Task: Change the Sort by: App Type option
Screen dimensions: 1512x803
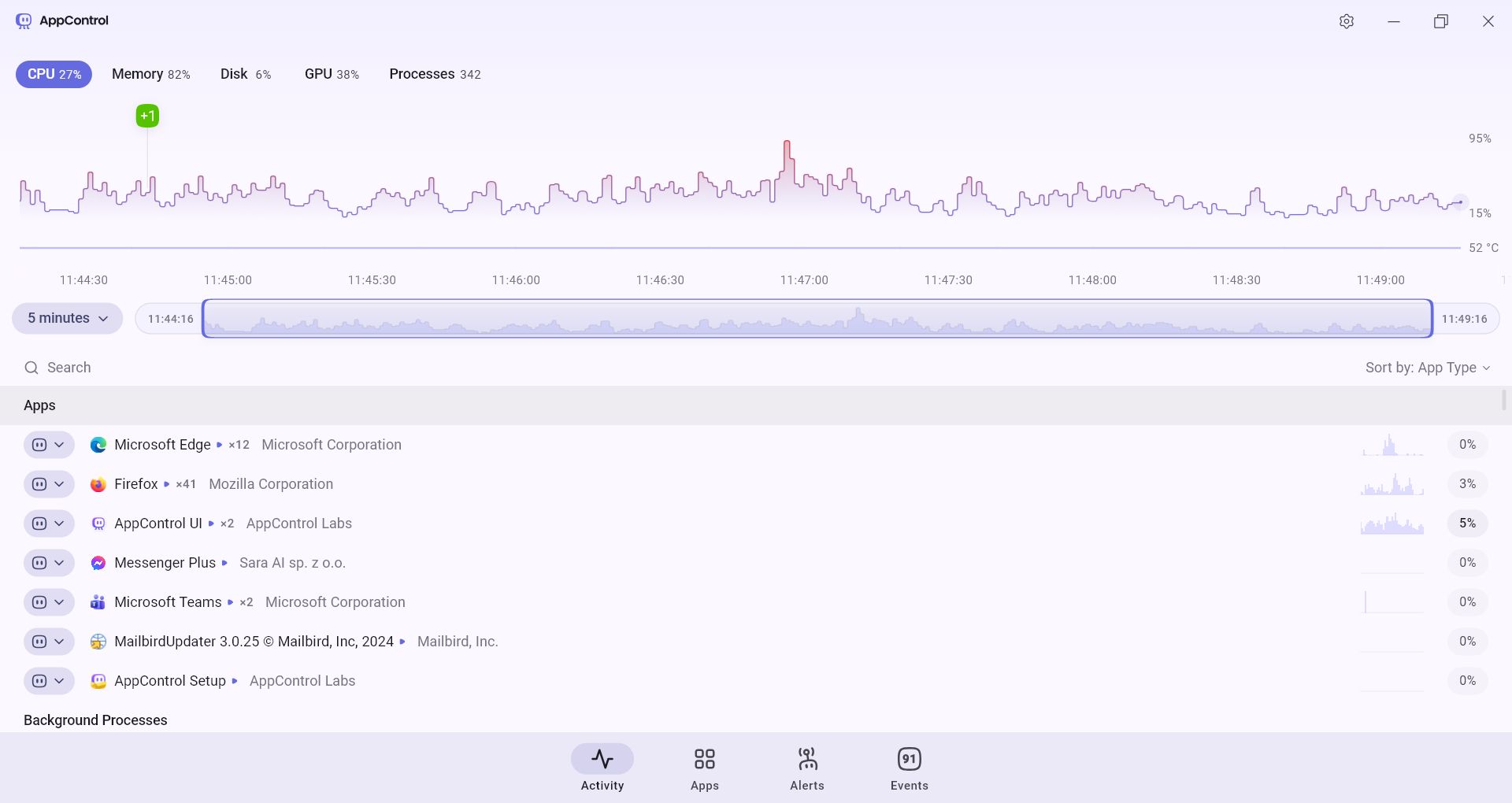Action: click(1428, 367)
